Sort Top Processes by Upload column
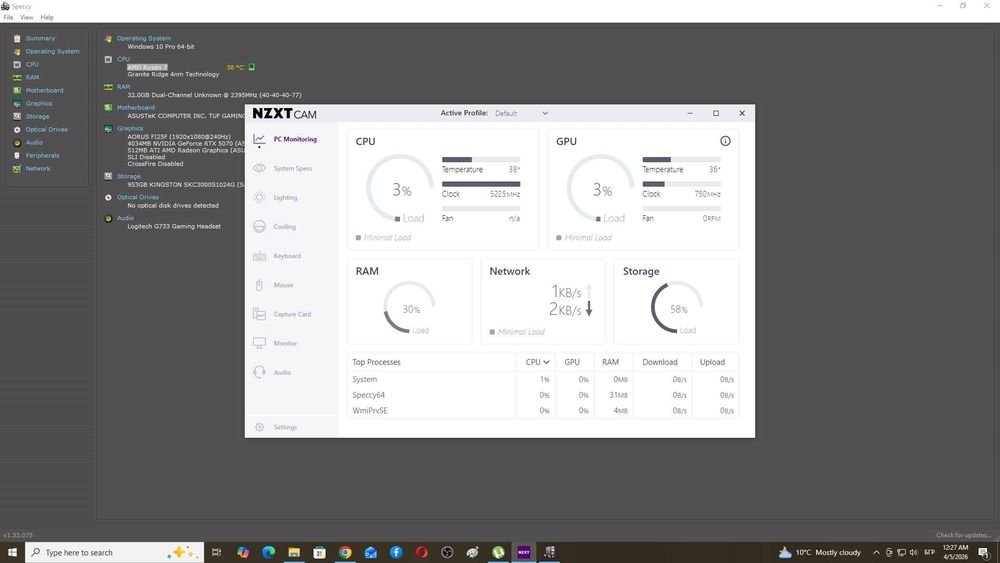The image size is (1000, 563). [712, 362]
